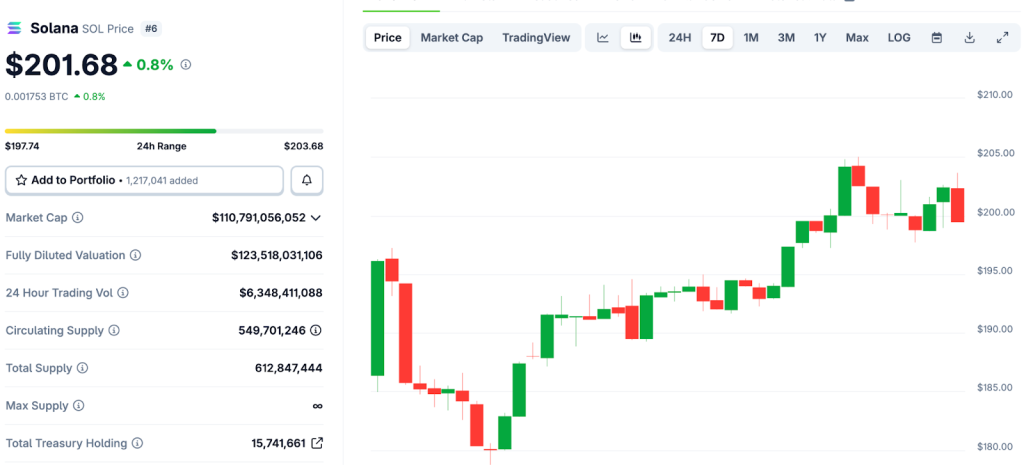Select the 1Y time range
Image resolution: width=1024 pixels, height=465 pixels.
pos(820,38)
